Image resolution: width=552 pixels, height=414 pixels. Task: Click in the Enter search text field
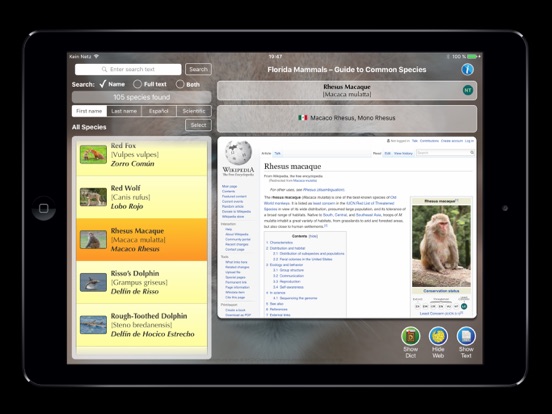click(x=128, y=69)
